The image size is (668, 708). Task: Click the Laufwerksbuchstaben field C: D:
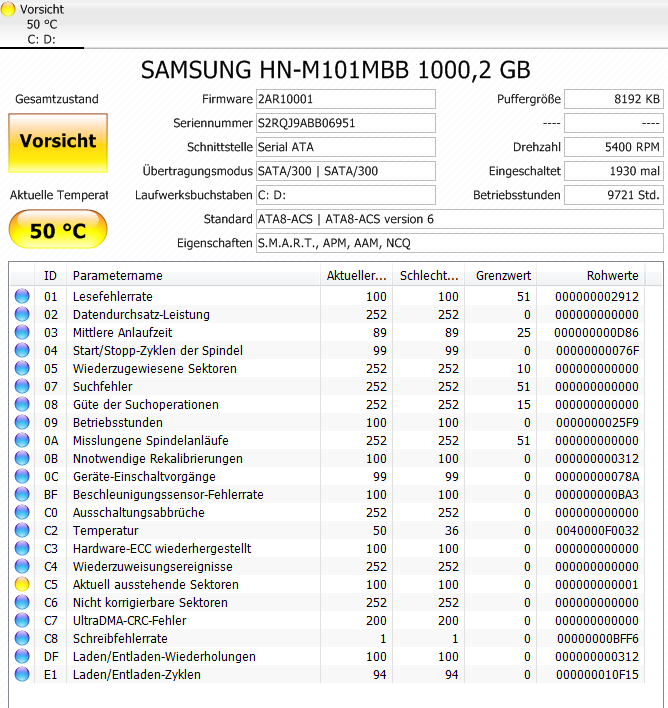[x=346, y=195]
